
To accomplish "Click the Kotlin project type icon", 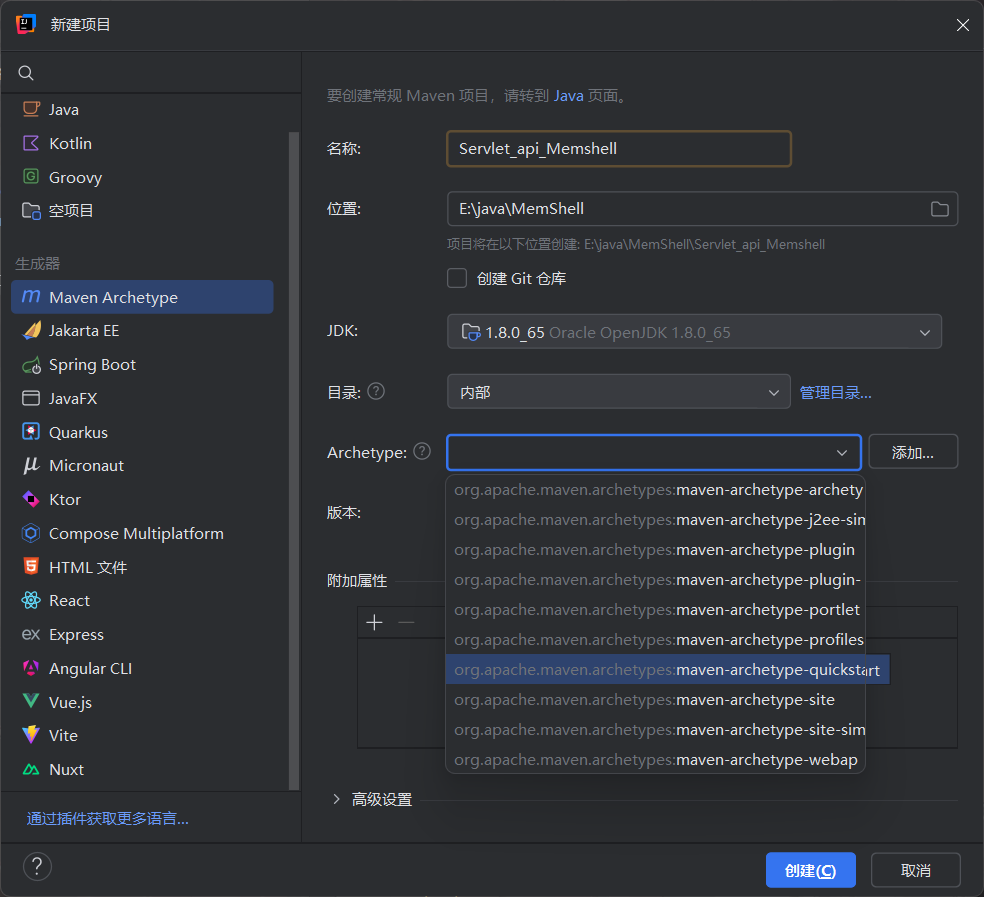I will pos(31,143).
